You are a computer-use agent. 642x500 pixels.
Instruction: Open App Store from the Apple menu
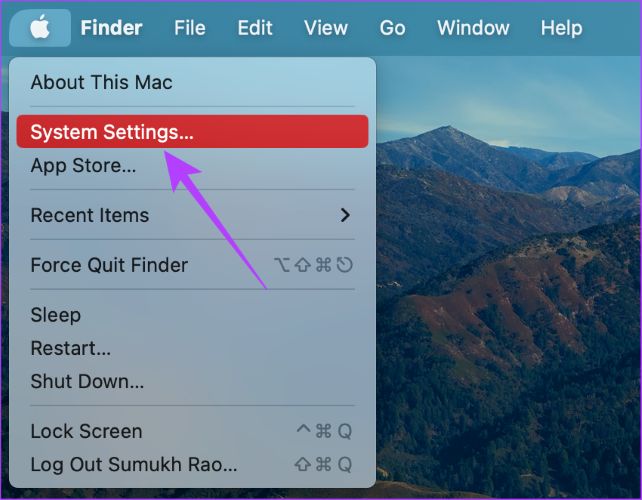point(83,165)
